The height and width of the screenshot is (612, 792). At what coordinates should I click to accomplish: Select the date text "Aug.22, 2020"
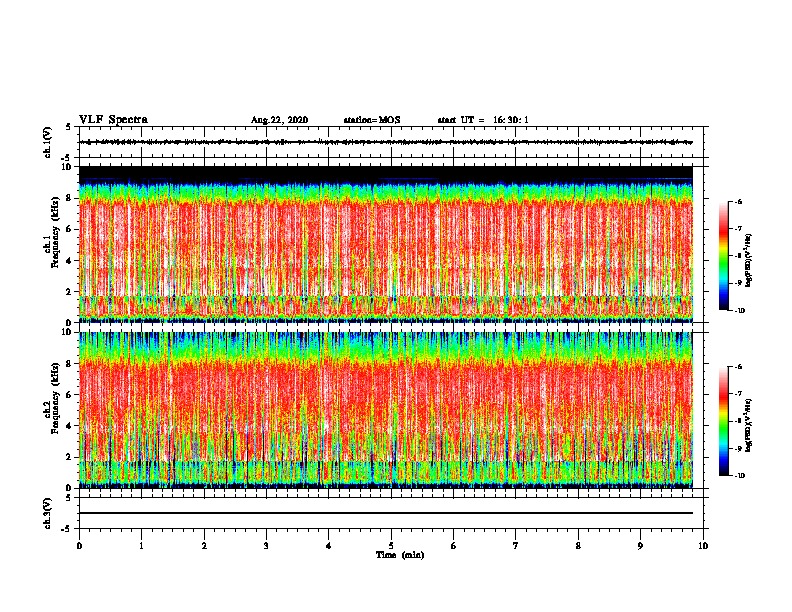[x=279, y=120]
